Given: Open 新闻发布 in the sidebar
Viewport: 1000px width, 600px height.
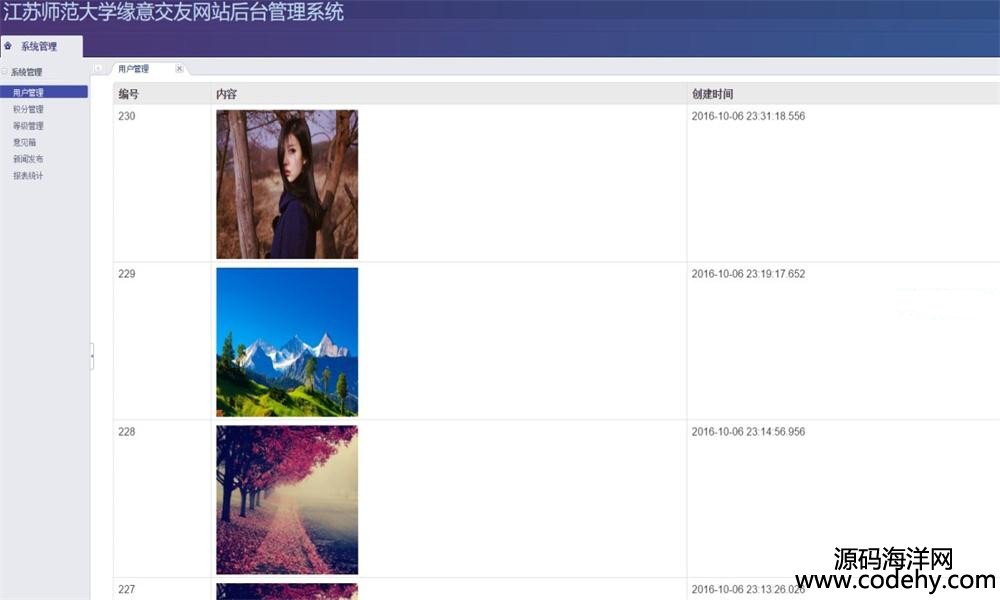Looking at the screenshot, I should point(28,159).
